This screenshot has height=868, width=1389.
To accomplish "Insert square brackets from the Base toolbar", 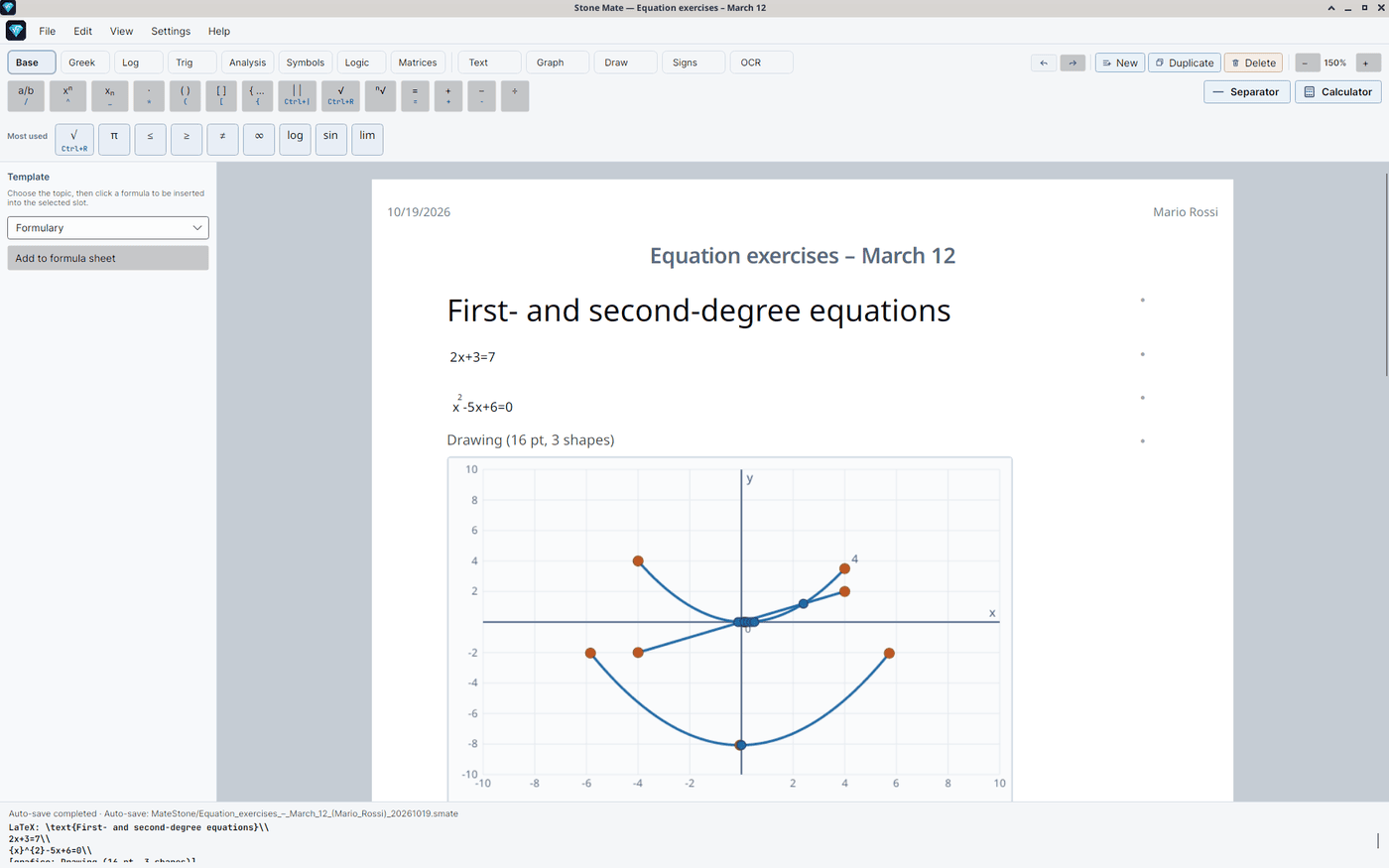I will pyautogui.click(x=221, y=95).
